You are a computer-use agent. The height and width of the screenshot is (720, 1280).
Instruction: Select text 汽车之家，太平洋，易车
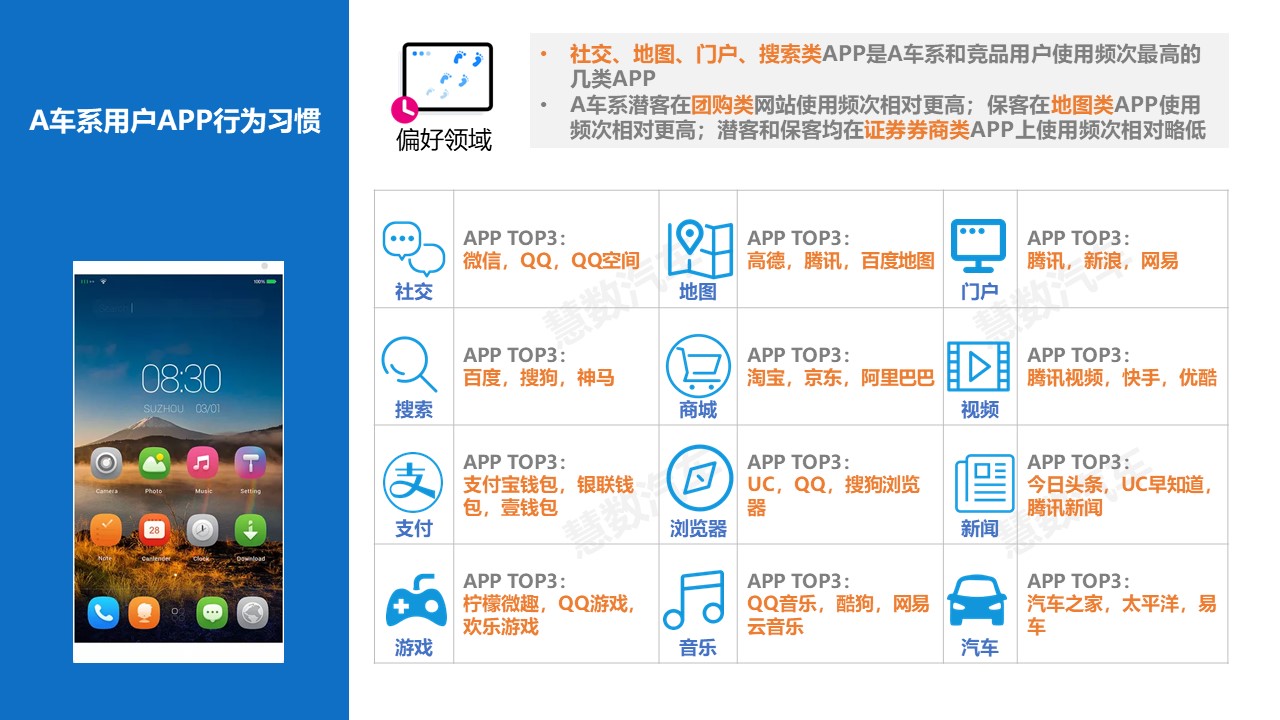coord(1122,615)
